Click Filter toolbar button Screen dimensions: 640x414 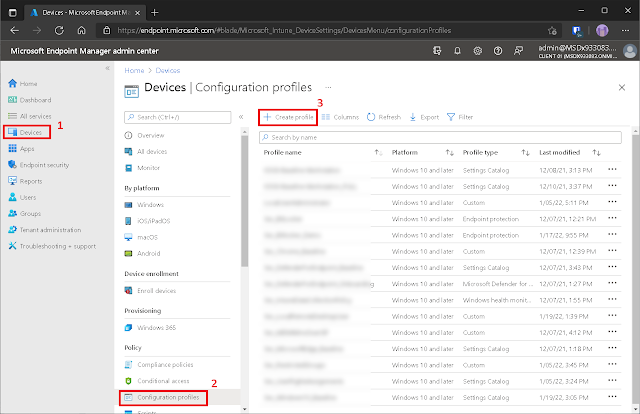coord(460,117)
